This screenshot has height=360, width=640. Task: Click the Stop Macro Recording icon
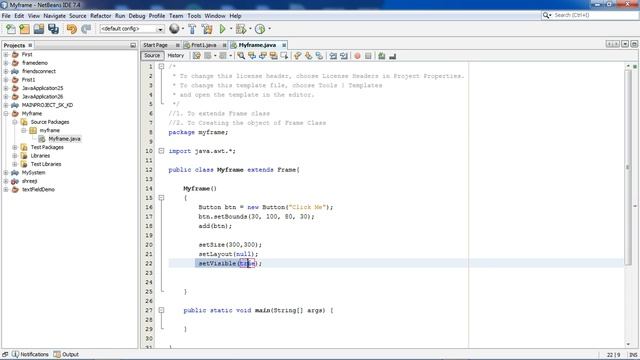pos(368,56)
